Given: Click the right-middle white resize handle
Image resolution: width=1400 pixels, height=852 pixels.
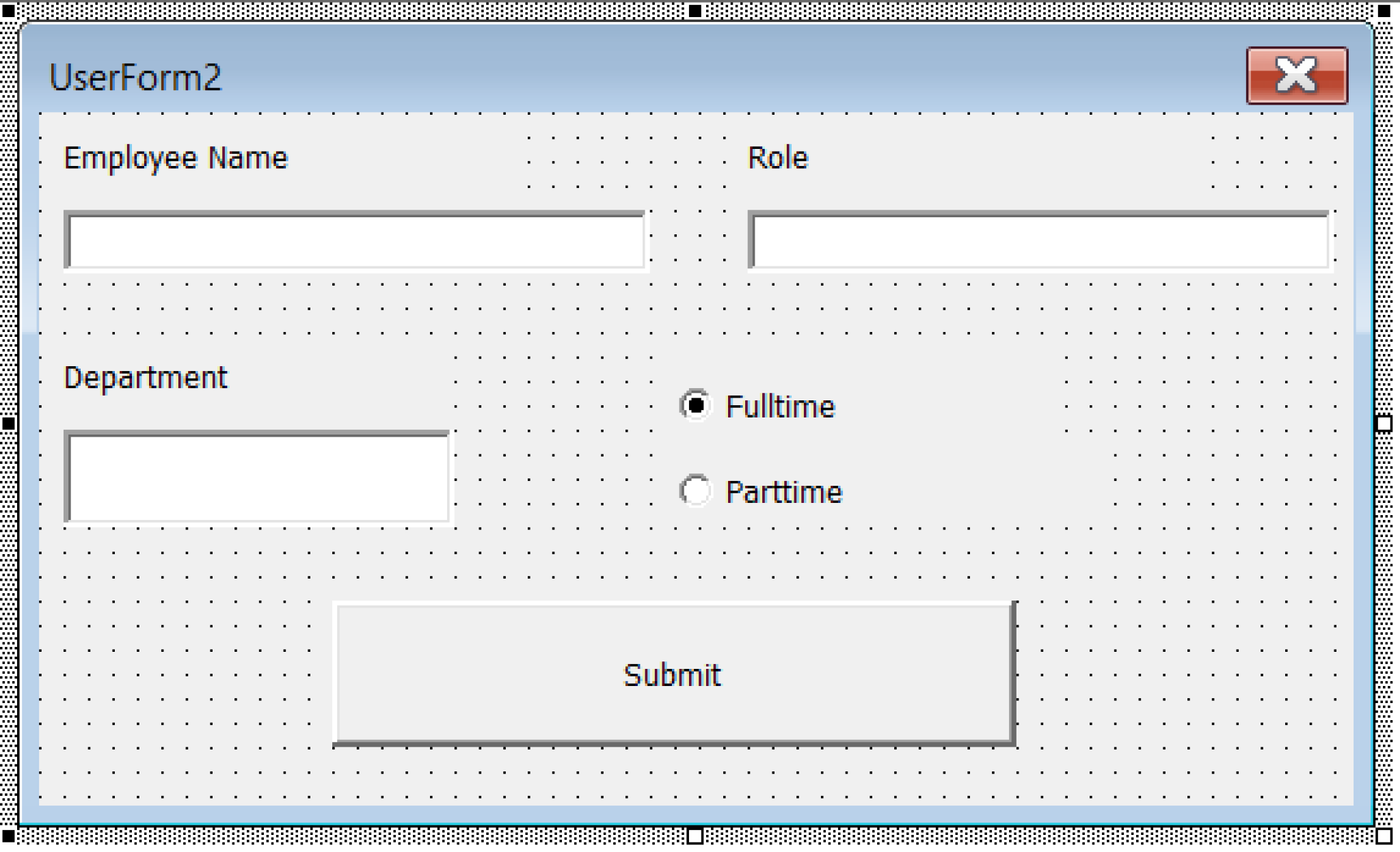Looking at the screenshot, I should pos(1384,424).
